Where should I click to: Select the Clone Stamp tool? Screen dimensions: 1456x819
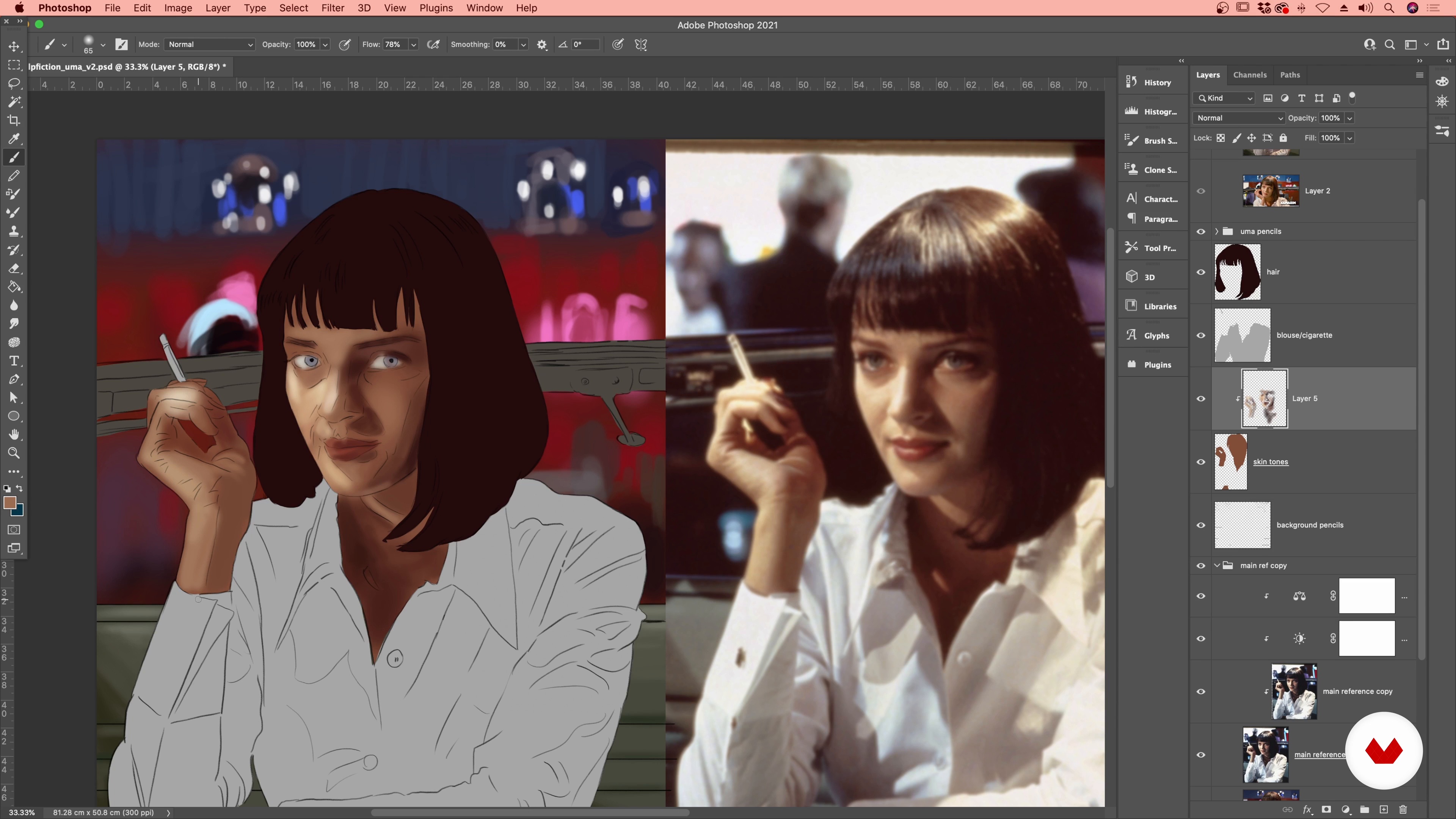pyautogui.click(x=14, y=231)
